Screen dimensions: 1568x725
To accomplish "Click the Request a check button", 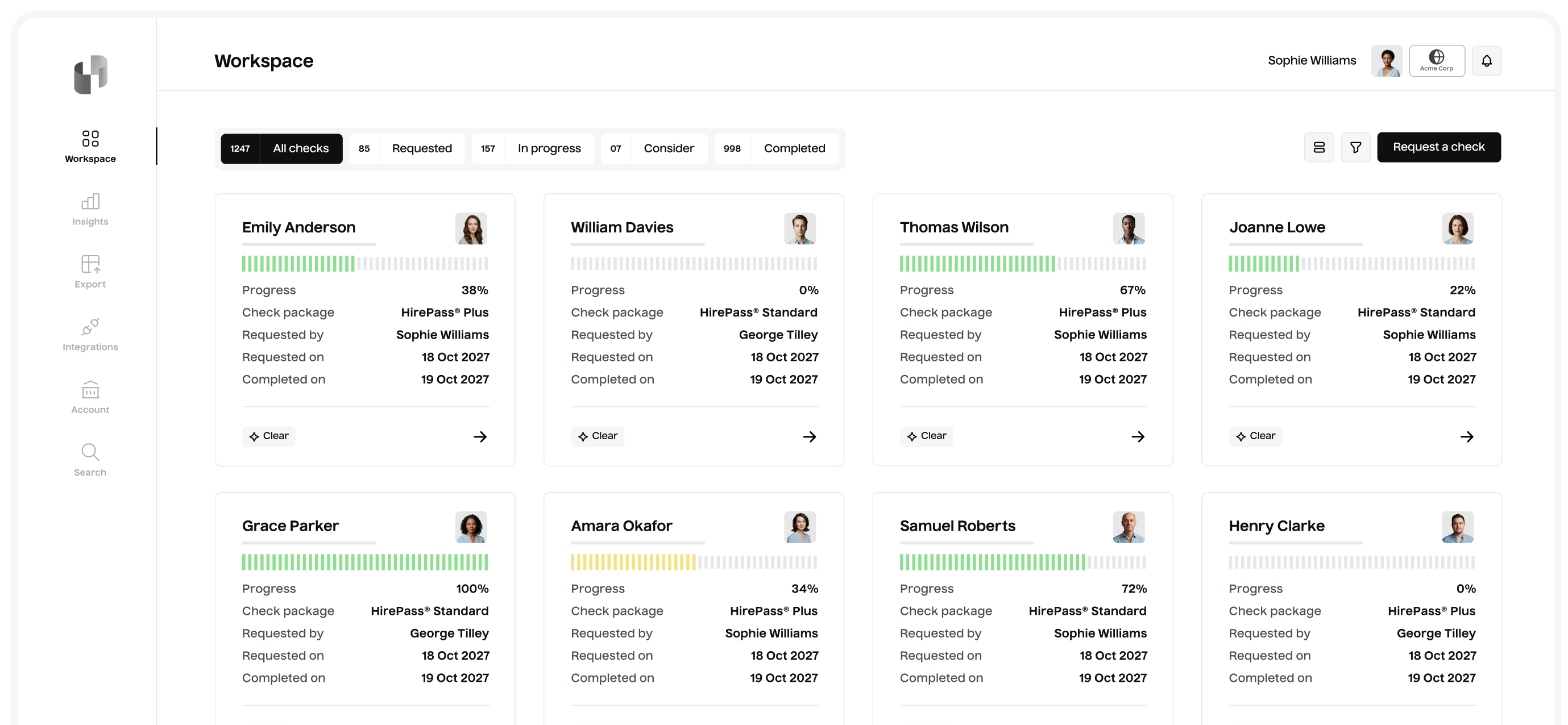I will [1439, 147].
